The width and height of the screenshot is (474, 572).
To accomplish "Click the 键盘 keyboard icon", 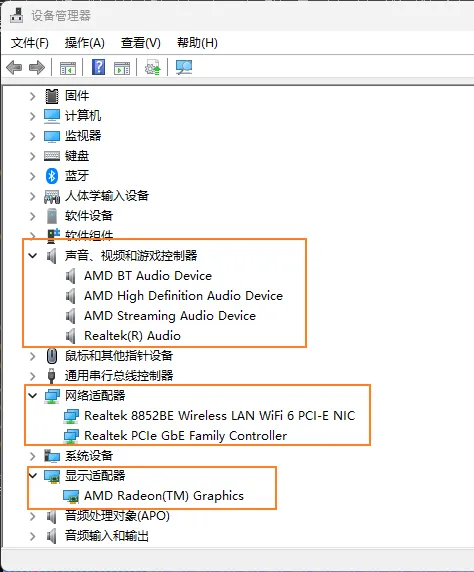I will pyautogui.click(x=52, y=156).
